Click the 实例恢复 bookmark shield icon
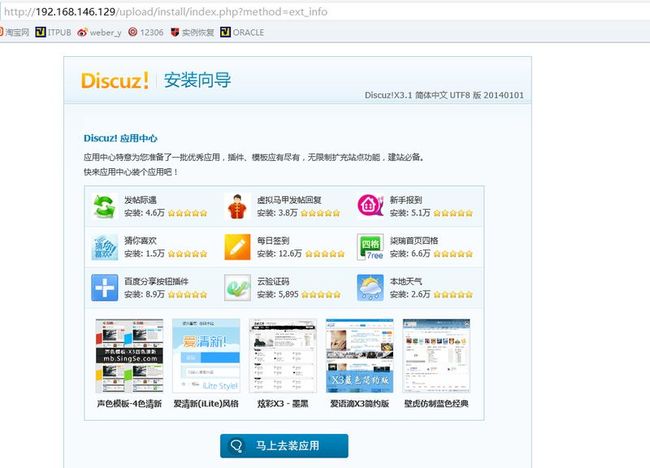Screen dimensions: 650x468 [175, 32]
